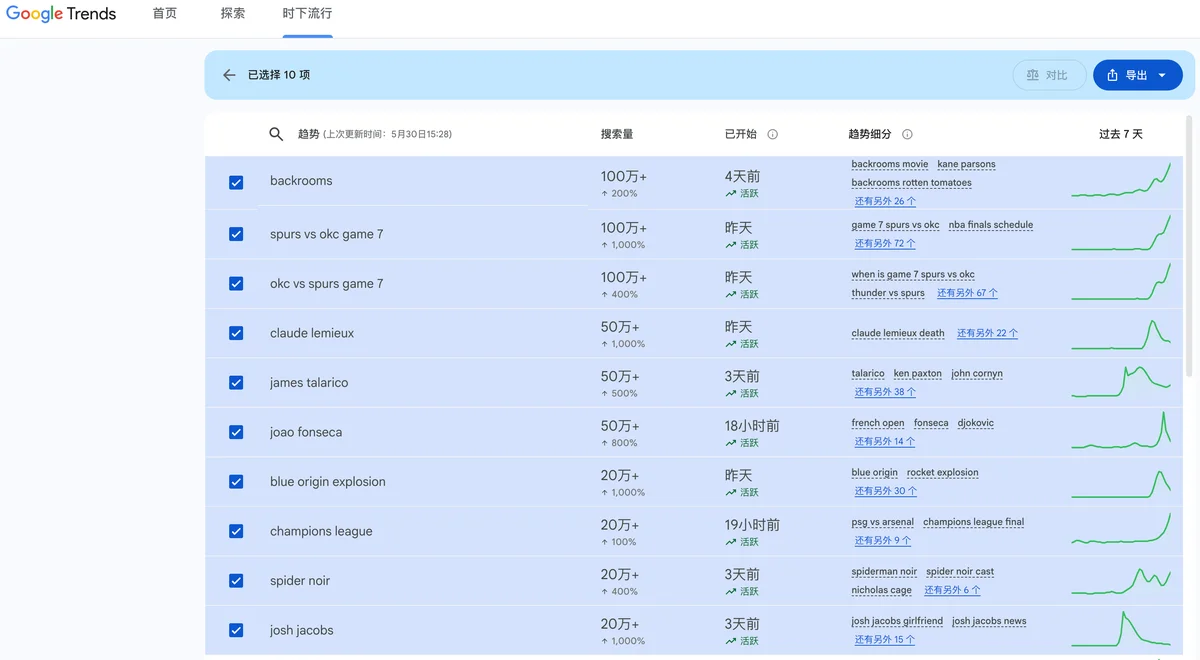Click the 对比 compare button
Viewport: 1200px width, 660px height.
(x=1049, y=75)
